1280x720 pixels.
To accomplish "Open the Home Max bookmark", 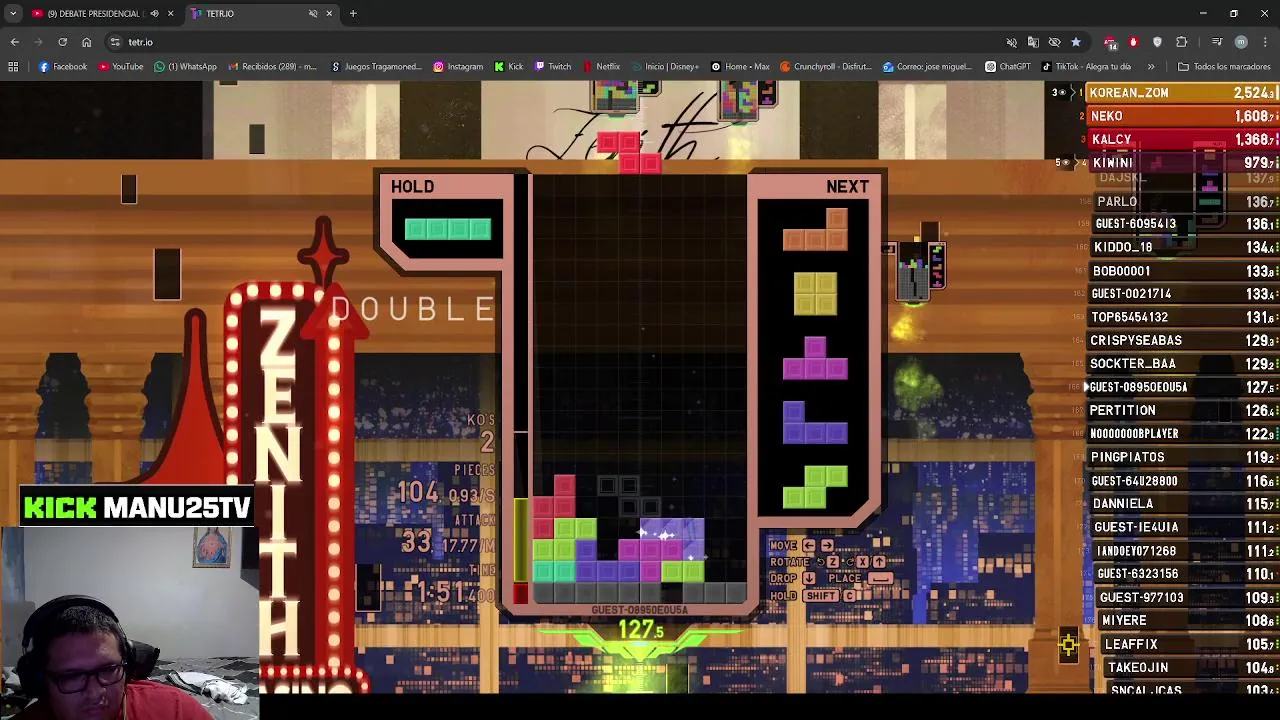I will 740,67.
